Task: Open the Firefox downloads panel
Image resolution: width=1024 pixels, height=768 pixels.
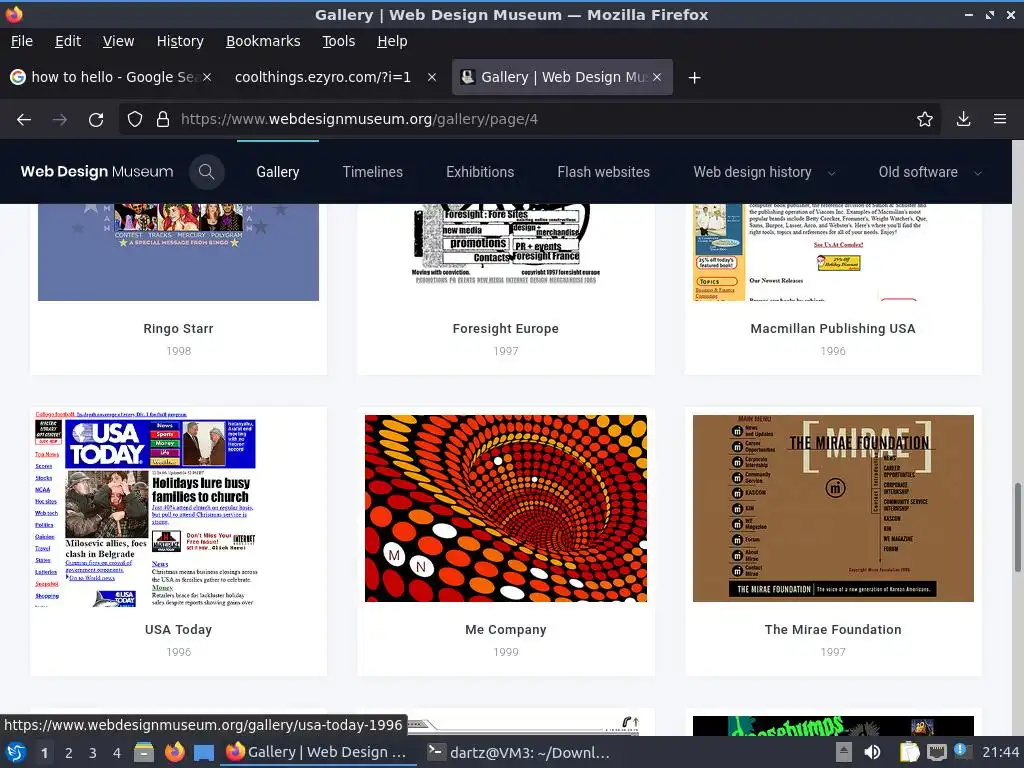Action: pyautogui.click(x=963, y=119)
